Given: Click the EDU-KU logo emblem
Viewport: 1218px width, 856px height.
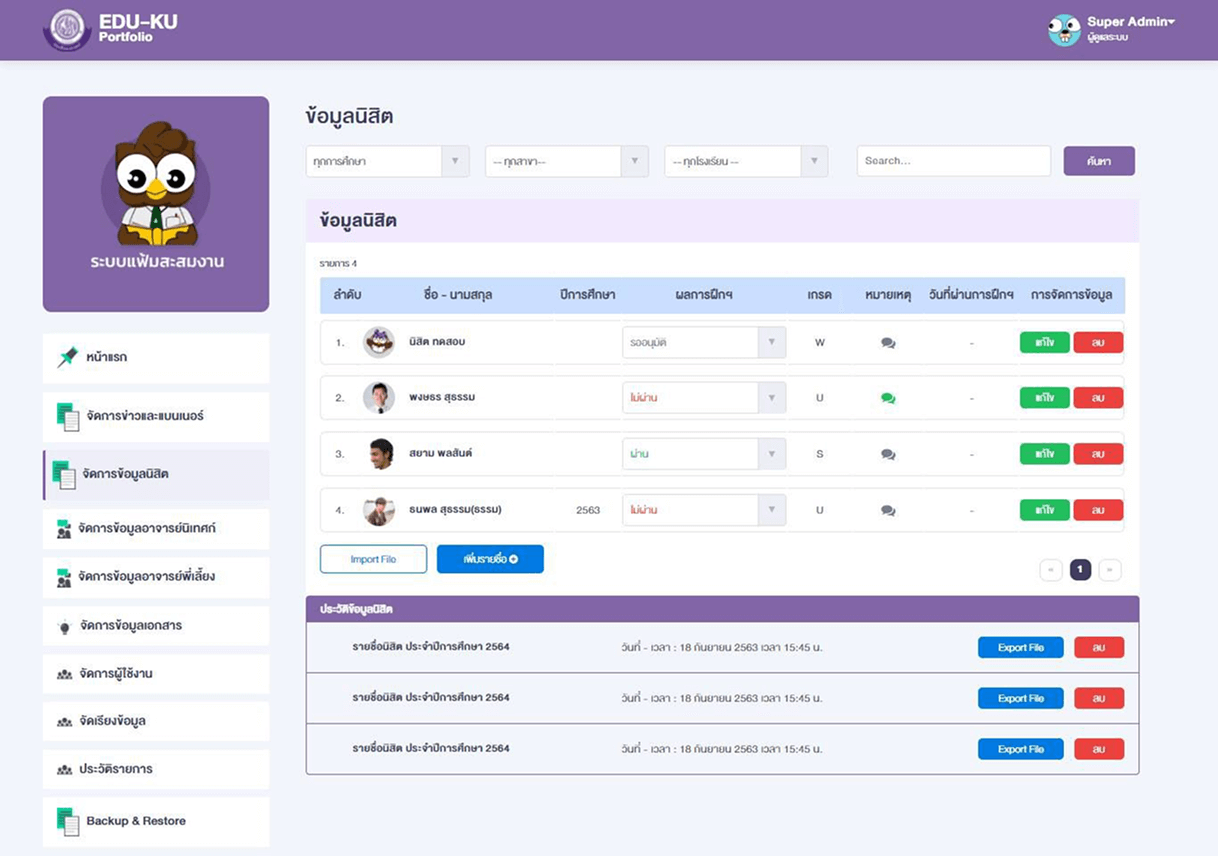Looking at the screenshot, I should [x=67, y=29].
